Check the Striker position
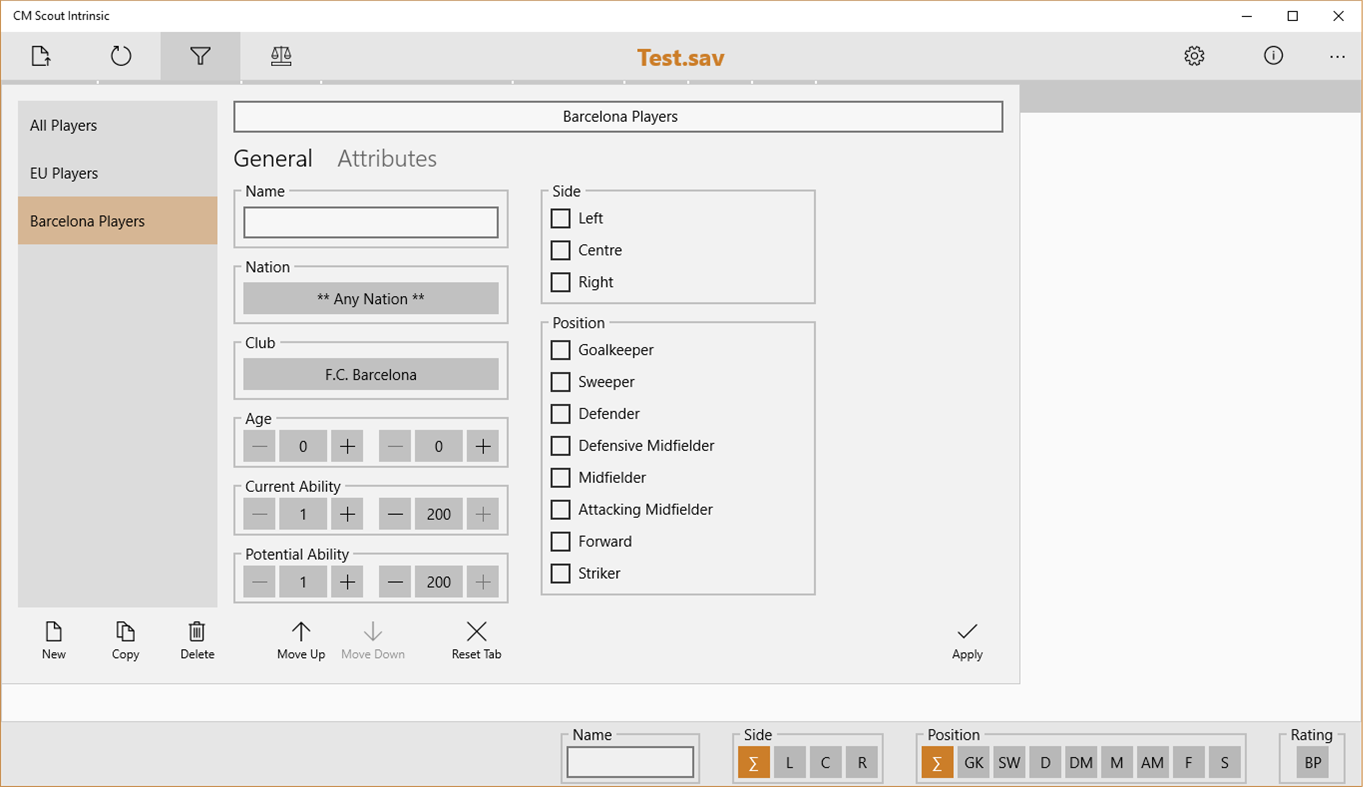Image resolution: width=1363 pixels, height=787 pixels. point(561,574)
